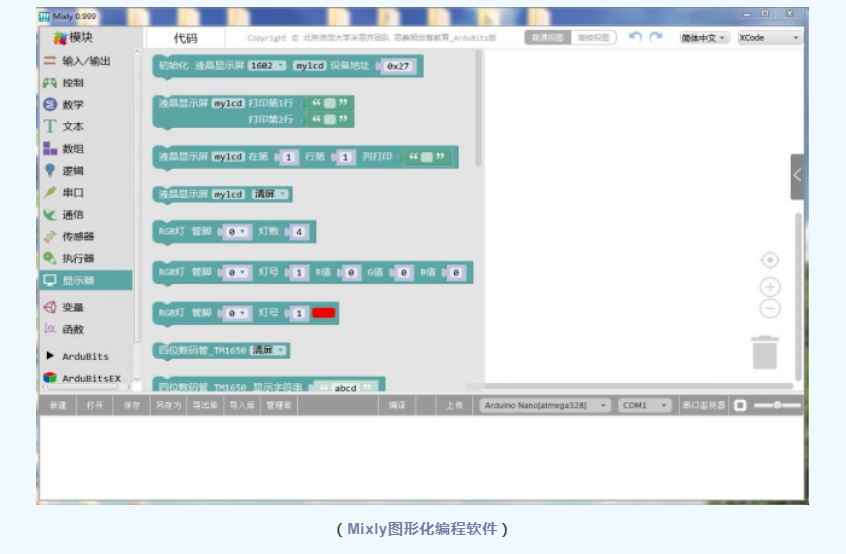The width and height of the screenshot is (846, 554).
Task: Click the undo arrow icon
Action: 635,37
